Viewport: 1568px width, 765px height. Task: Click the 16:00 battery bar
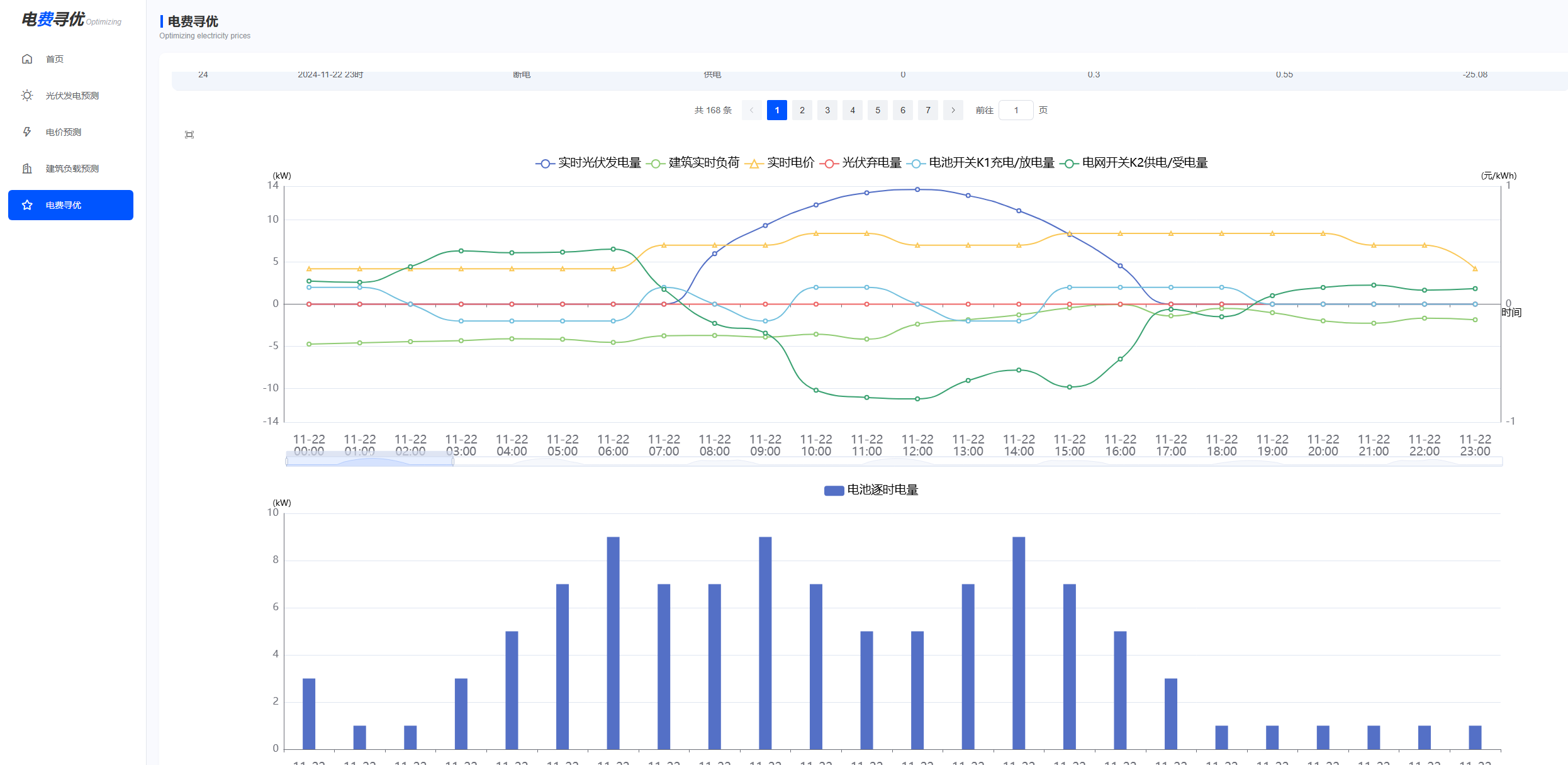[x=1120, y=690]
